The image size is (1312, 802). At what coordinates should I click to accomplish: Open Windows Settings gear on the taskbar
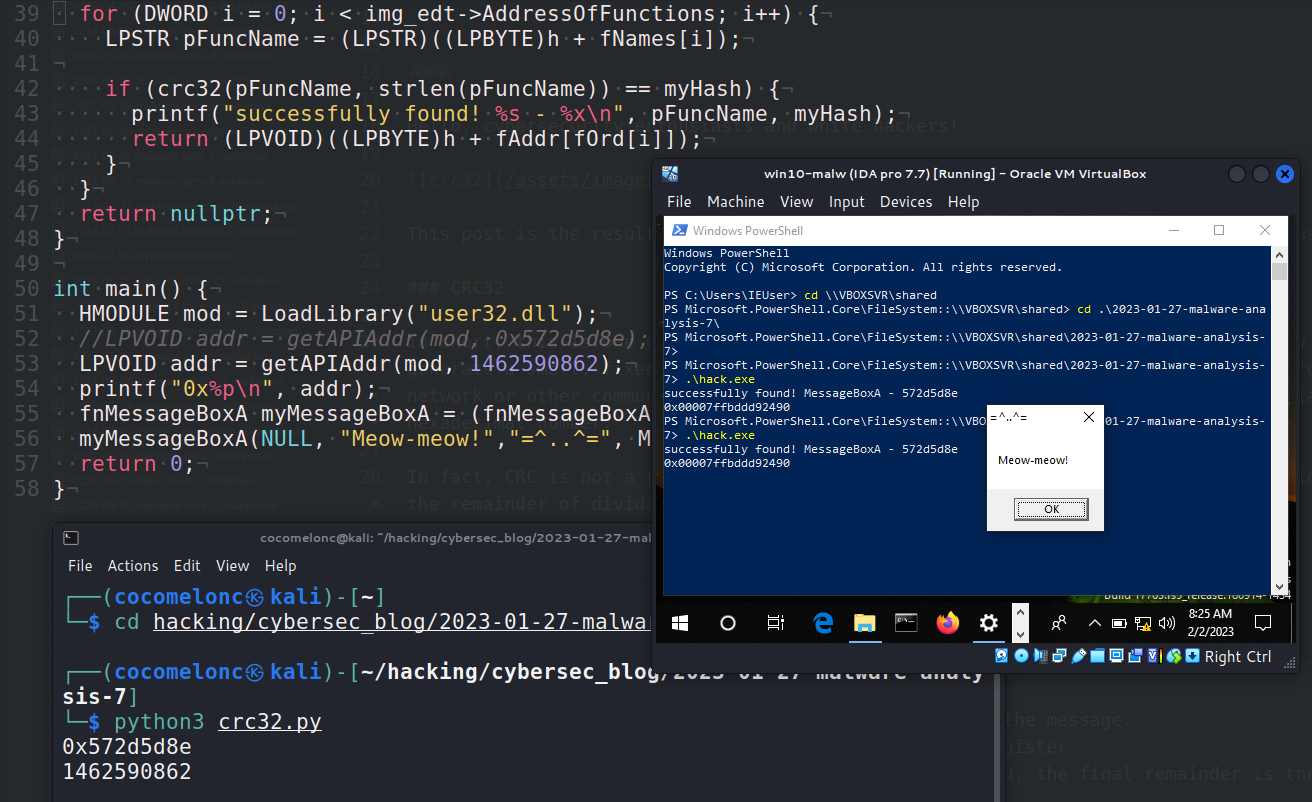pyautogui.click(x=989, y=622)
